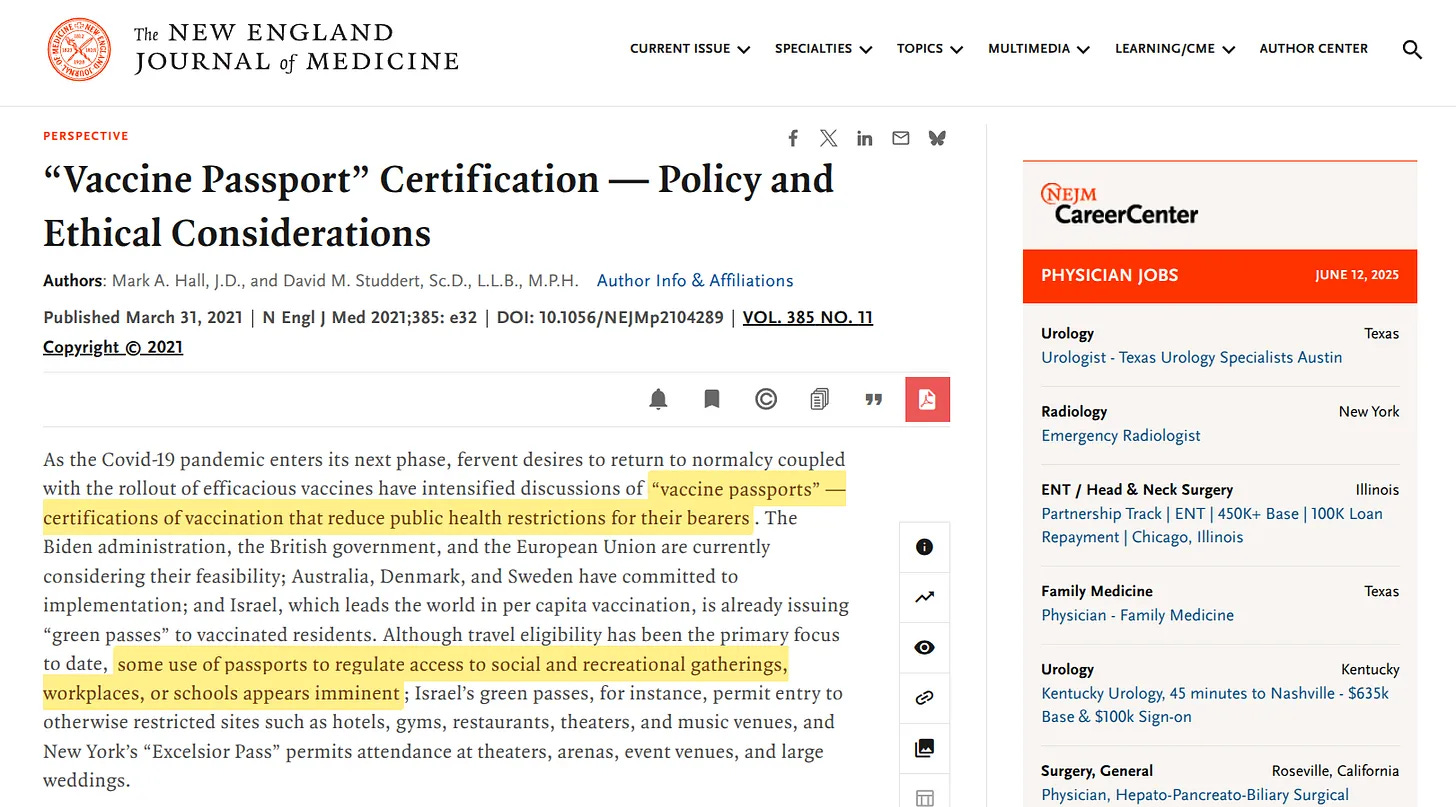
Task: Click the 'Published March 31, 2021' text
Action: click(x=143, y=318)
